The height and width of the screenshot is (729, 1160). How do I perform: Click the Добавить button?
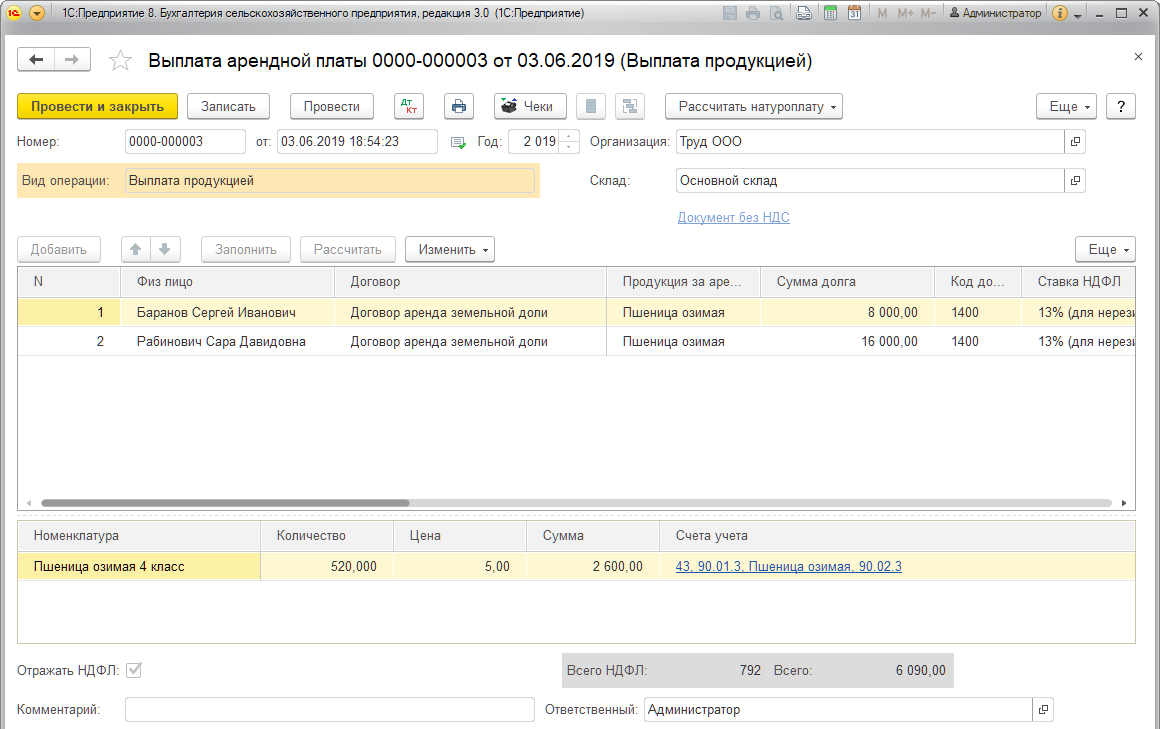point(58,249)
